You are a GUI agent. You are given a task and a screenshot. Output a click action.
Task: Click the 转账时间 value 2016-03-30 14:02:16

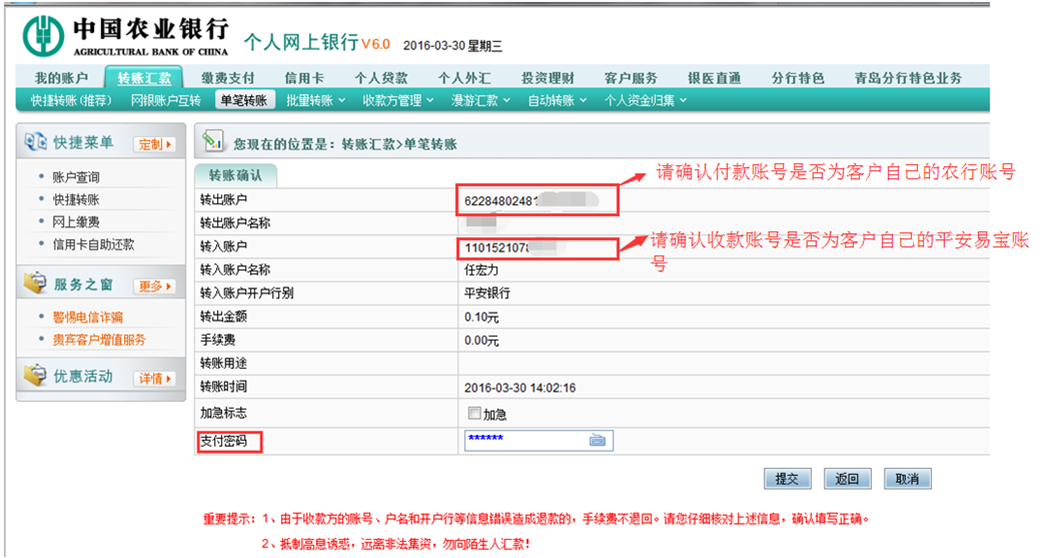coord(520,388)
